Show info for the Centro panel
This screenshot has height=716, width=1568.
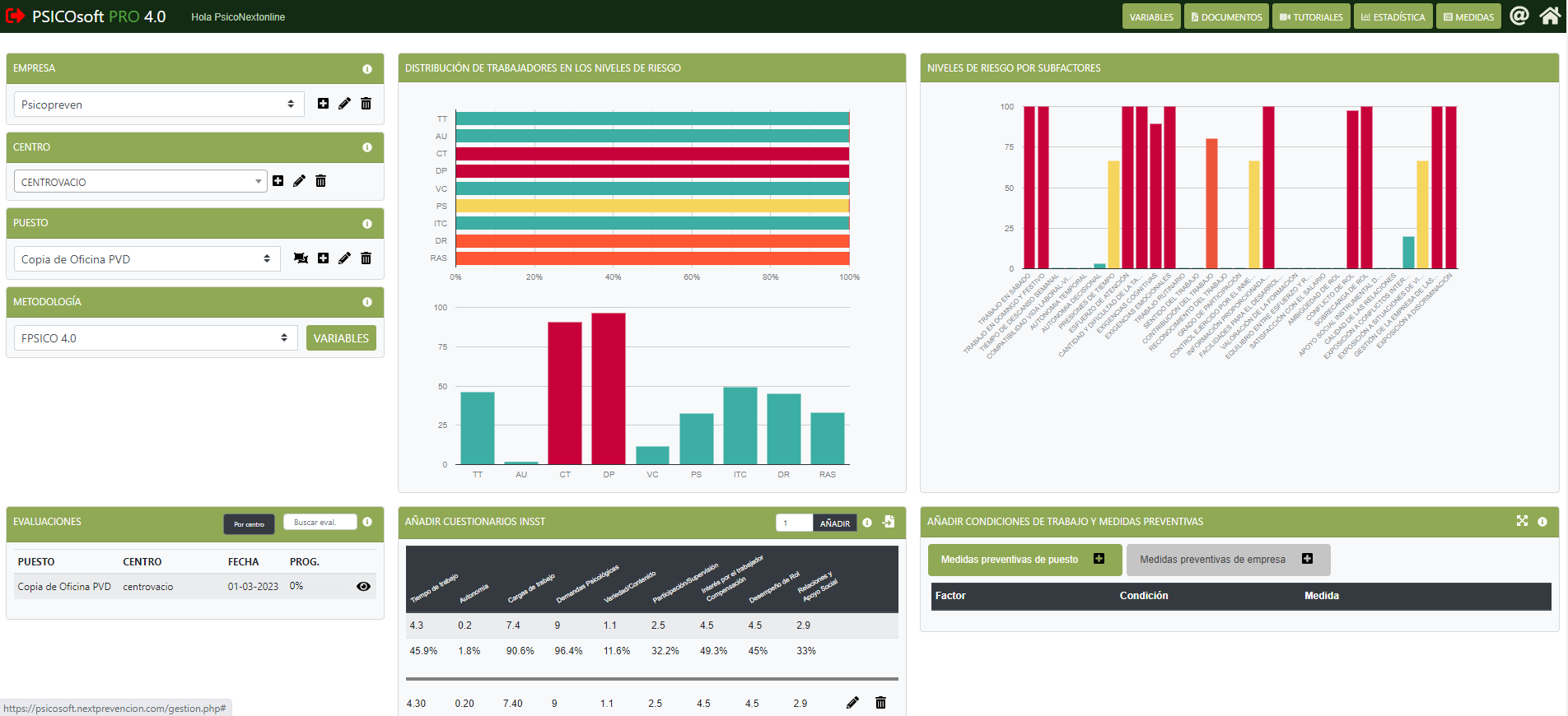(367, 147)
